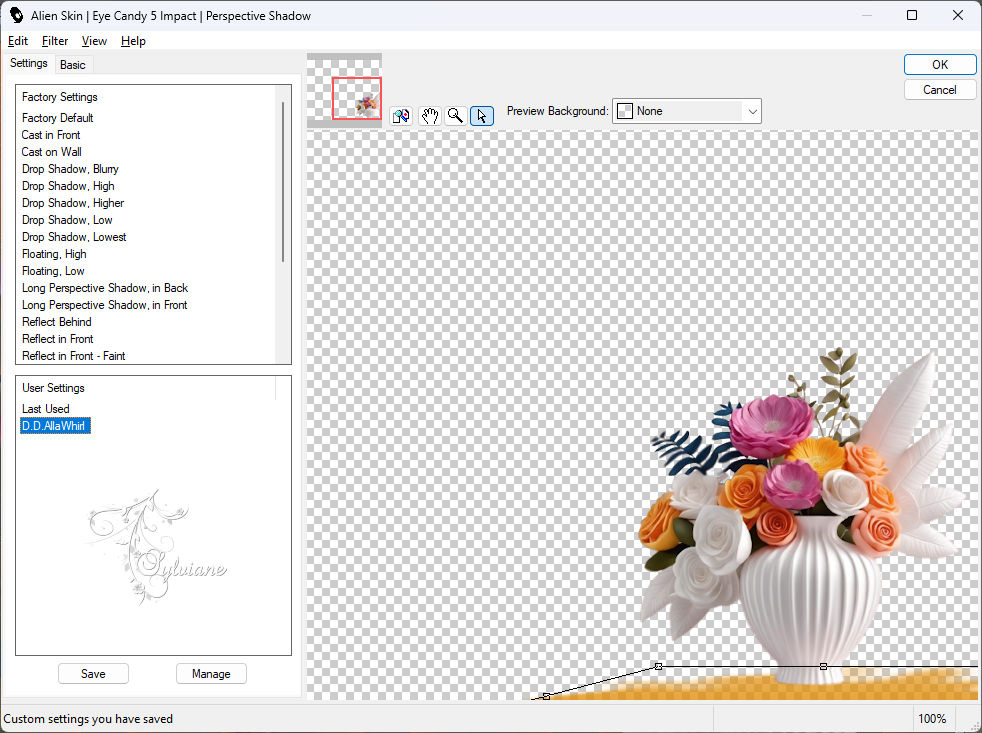Viewport: 982px width, 733px height.
Task: Select Long Perspective Shadow, in Back preset
Action: coord(105,288)
